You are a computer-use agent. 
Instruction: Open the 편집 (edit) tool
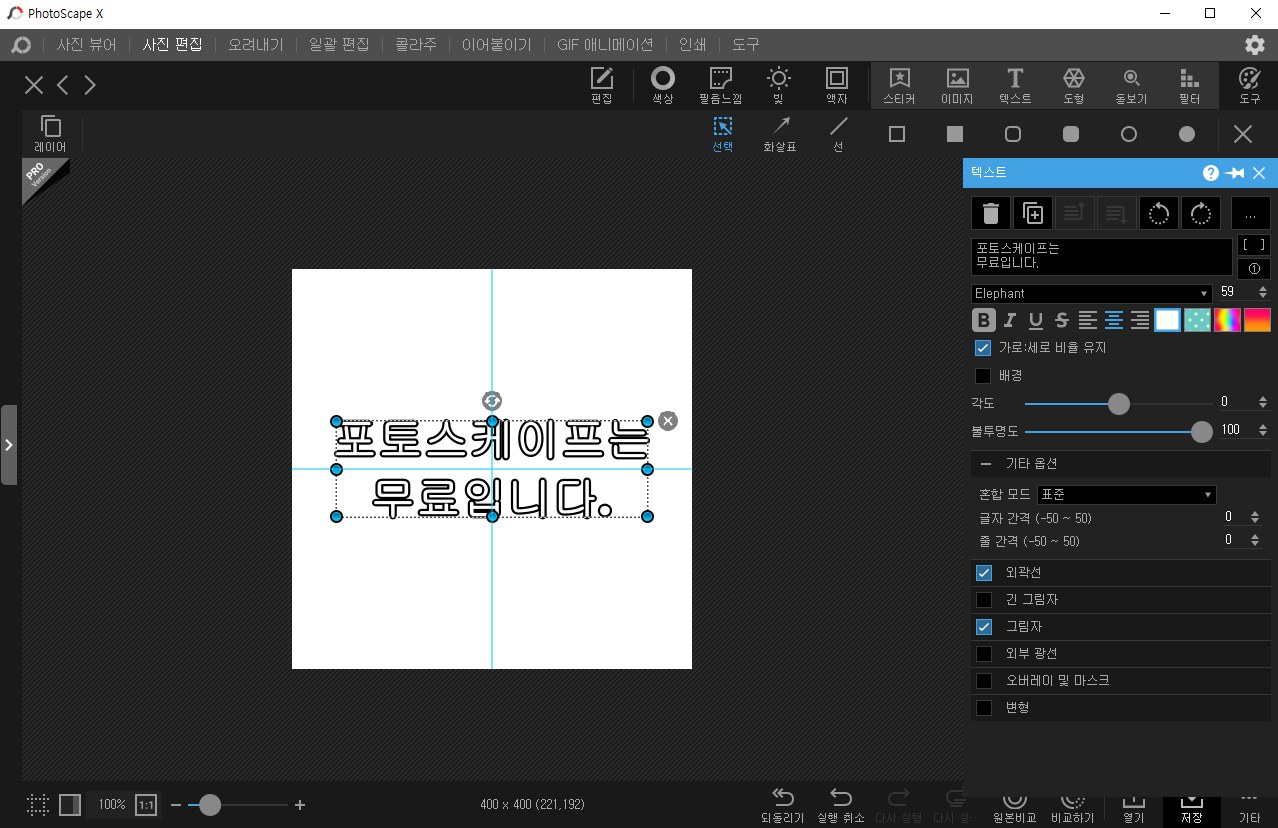coord(601,85)
